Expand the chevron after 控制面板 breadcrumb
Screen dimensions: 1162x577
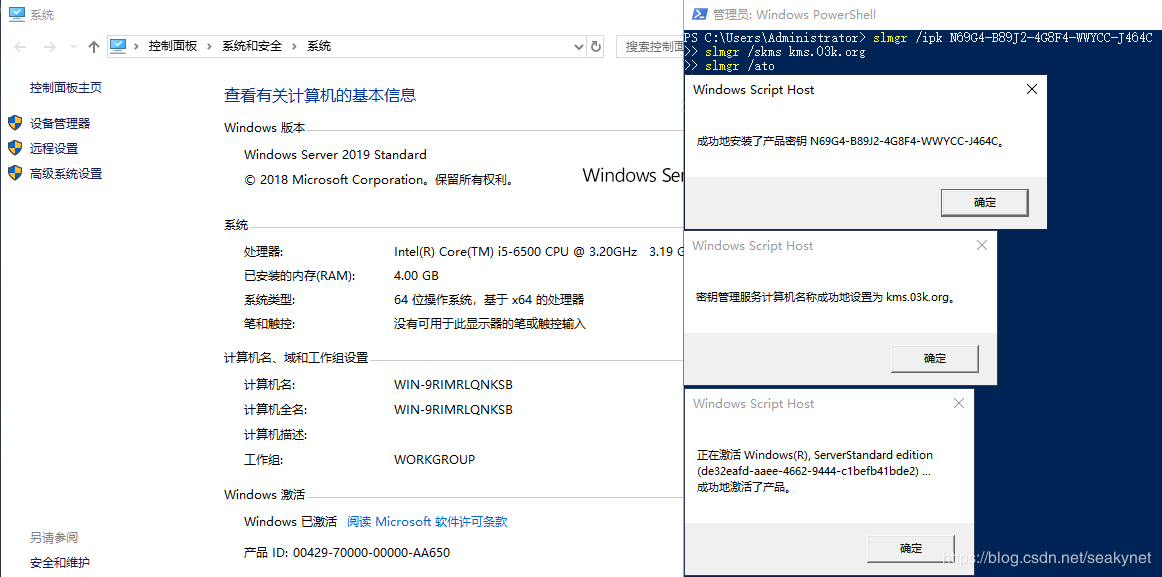point(209,46)
